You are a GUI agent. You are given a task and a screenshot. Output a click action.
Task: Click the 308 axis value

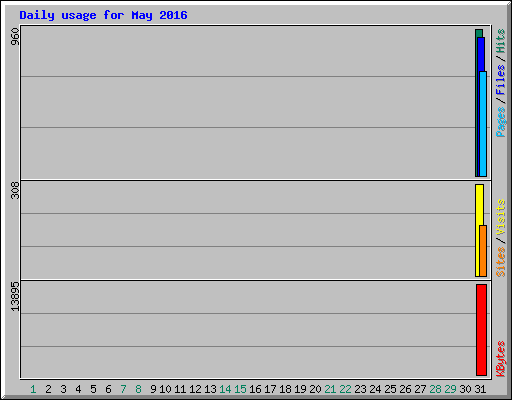(x=15, y=190)
